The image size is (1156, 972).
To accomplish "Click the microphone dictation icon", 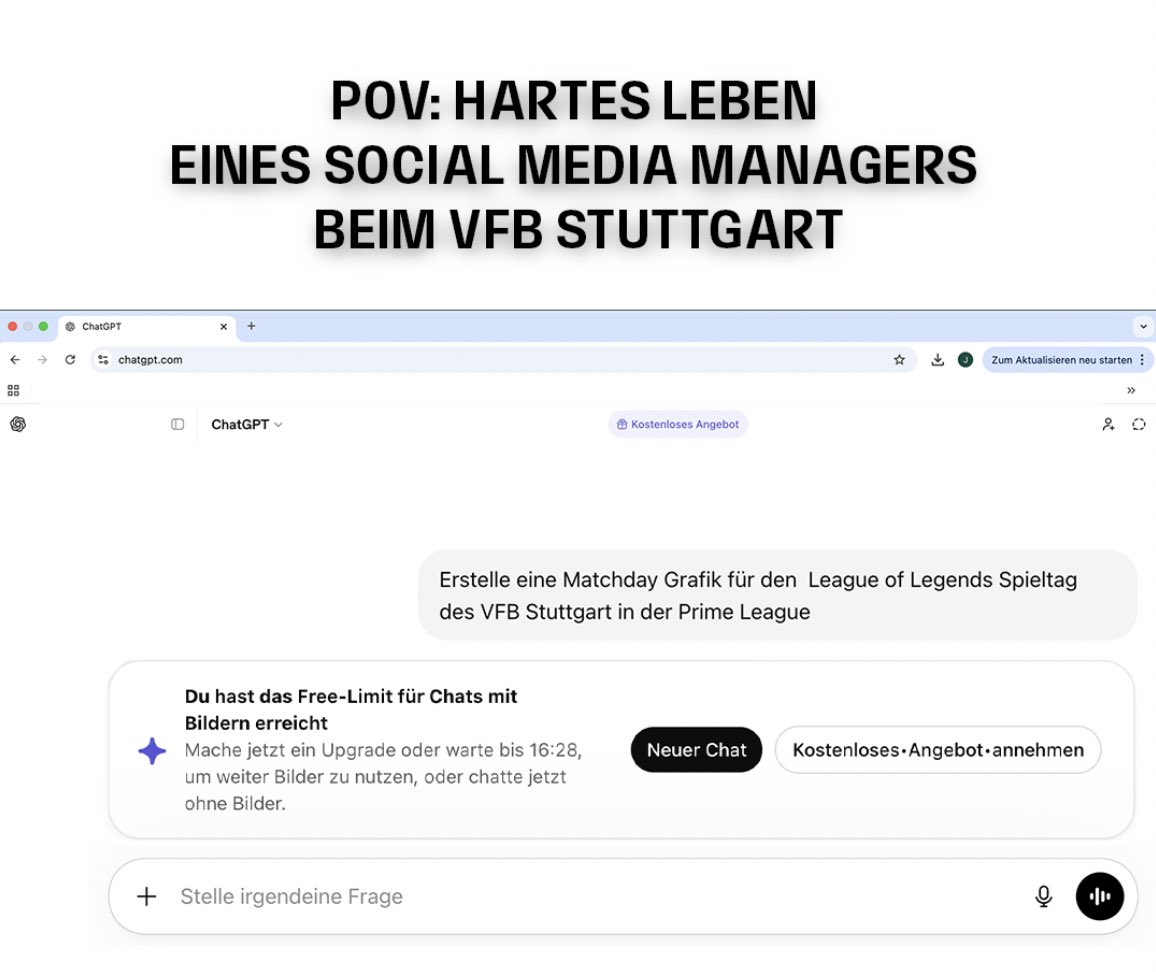I will [1043, 896].
